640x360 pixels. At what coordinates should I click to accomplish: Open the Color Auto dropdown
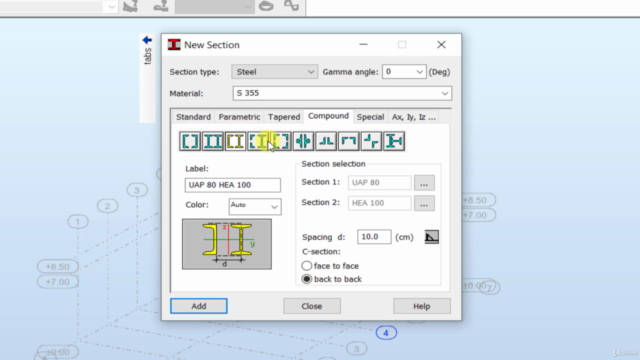point(255,206)
